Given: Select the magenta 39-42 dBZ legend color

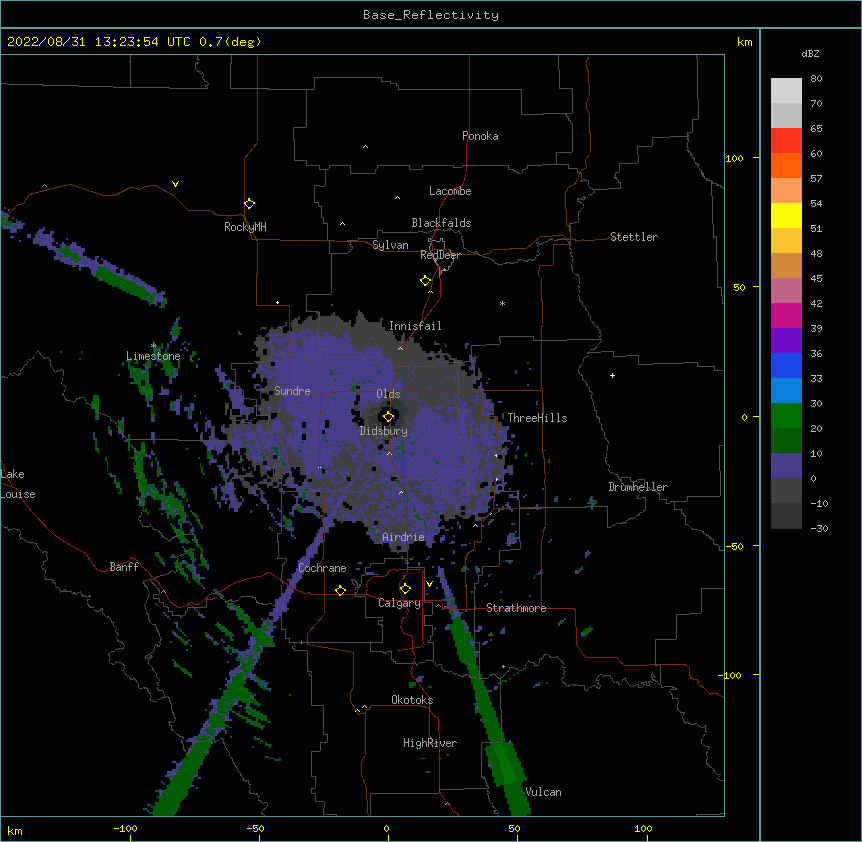Looking at the screenshot, I should coord(786,315).
